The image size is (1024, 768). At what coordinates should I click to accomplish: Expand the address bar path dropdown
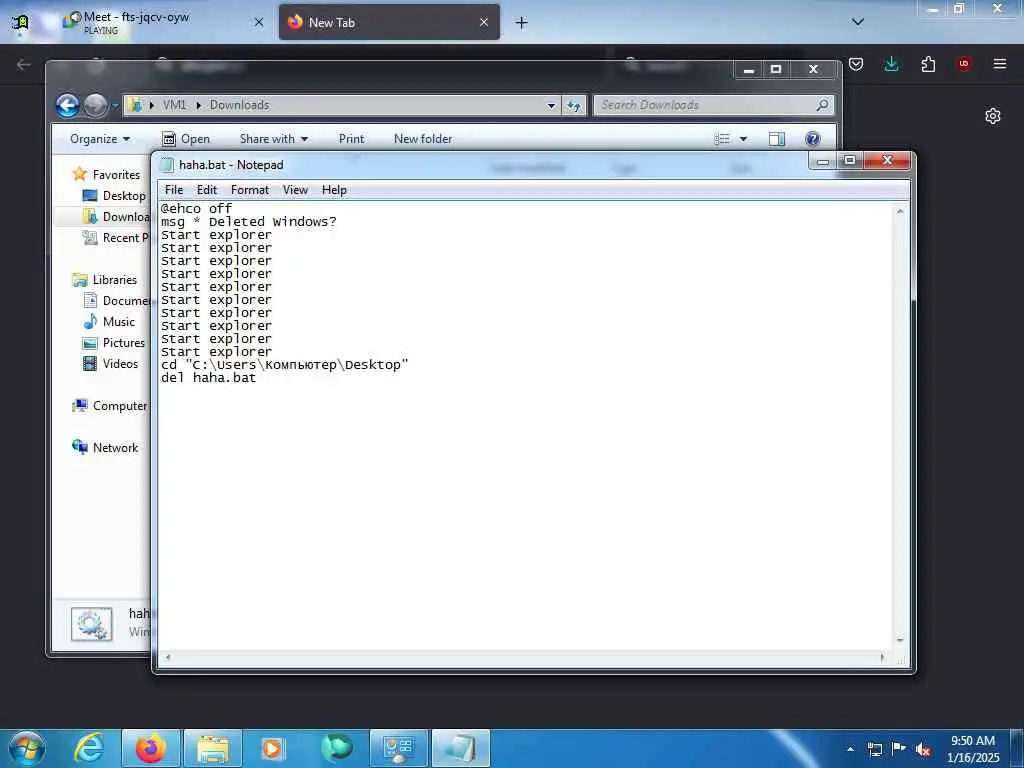pyautogui.click(x=551, y=105)
